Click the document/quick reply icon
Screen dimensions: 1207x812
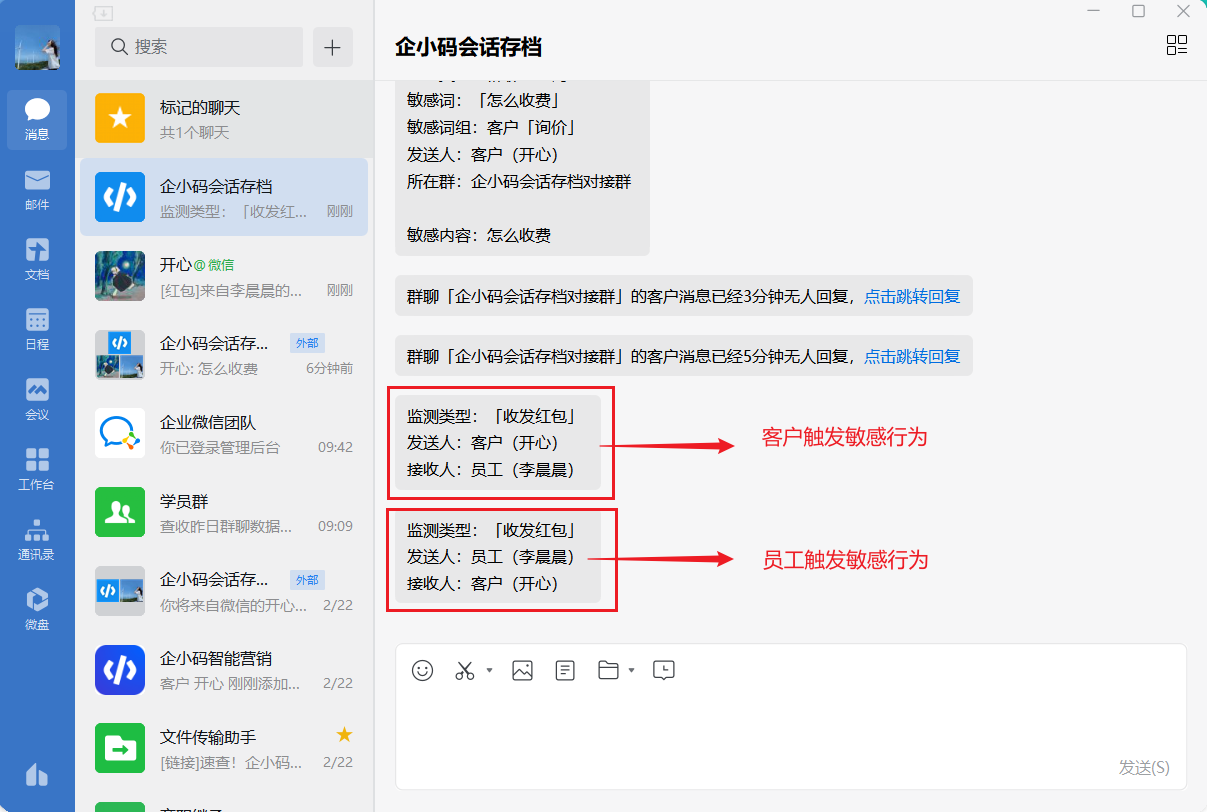pyautogui.click(x=565, y=670)
